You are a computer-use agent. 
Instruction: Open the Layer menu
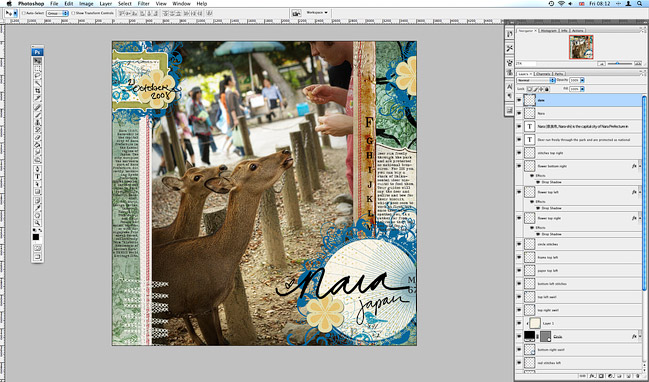pos(106,3)
